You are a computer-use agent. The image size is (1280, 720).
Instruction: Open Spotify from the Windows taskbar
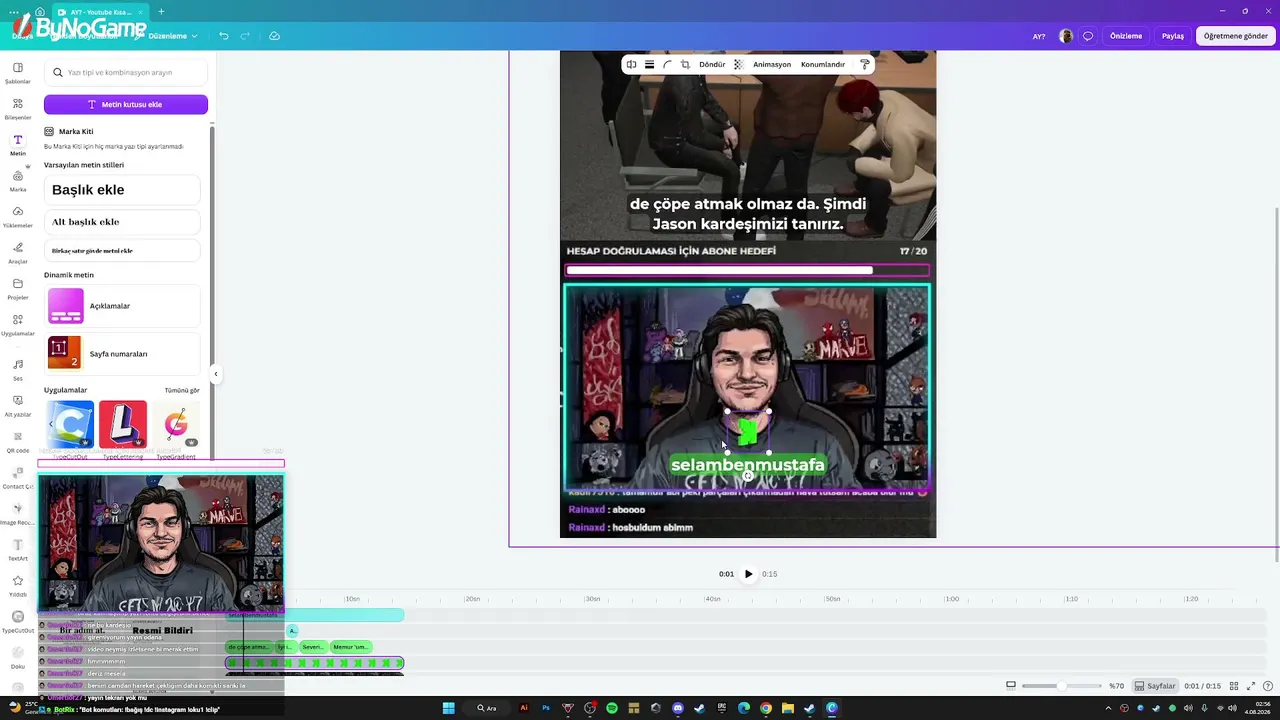click(611, 708)
